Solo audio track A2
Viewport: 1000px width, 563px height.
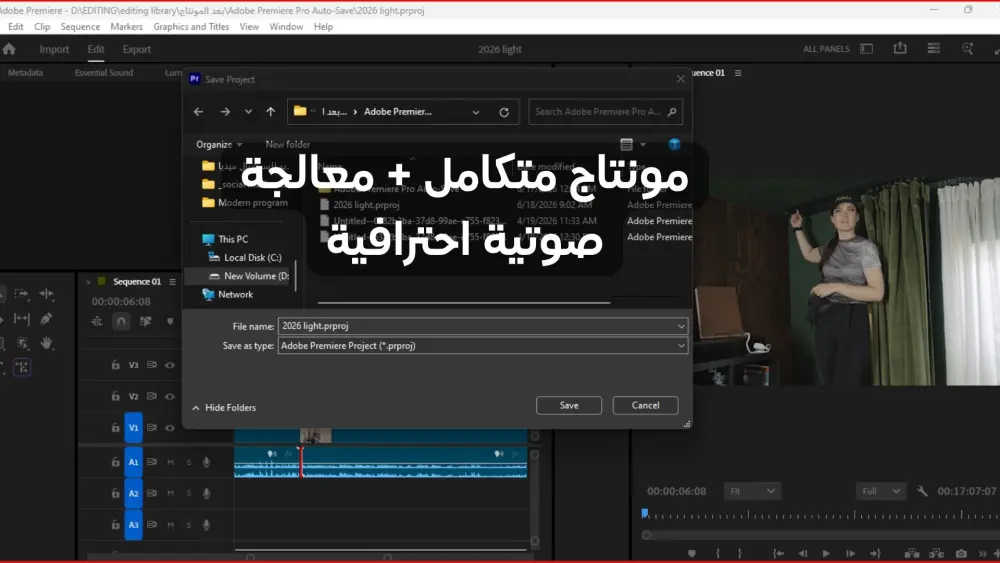tap(189, 494)
